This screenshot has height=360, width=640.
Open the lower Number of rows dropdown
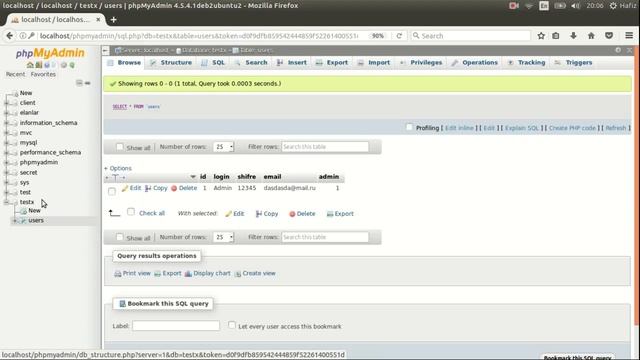[223, 237]
